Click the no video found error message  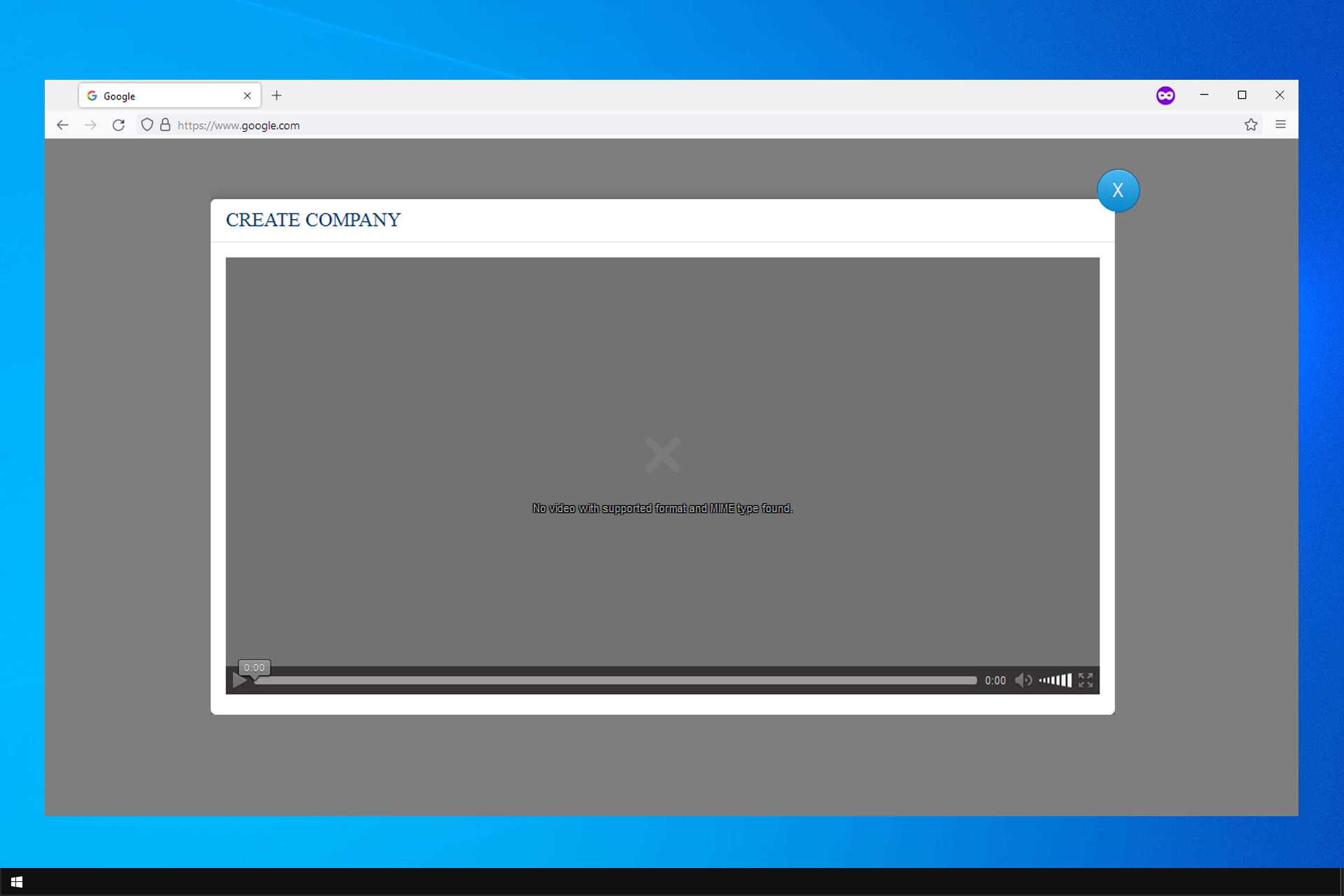pyautogui.click(x=662, y=508)
